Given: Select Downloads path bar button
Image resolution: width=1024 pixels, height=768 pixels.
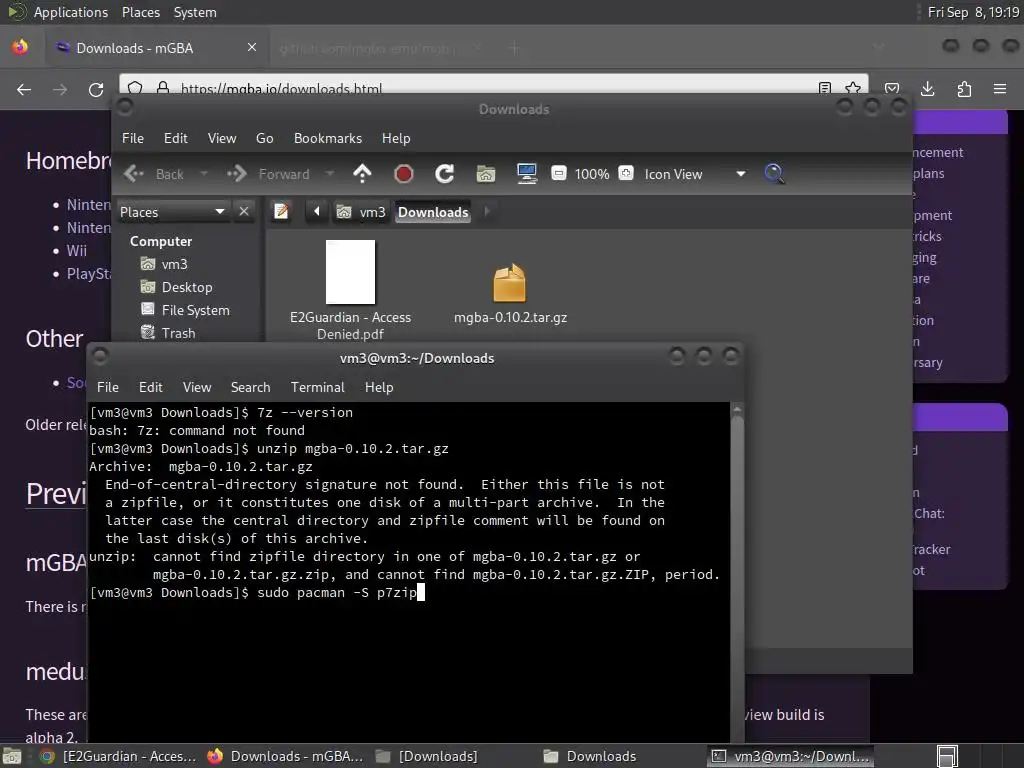Looking at the screenshot, I should [x=433, y=212].
